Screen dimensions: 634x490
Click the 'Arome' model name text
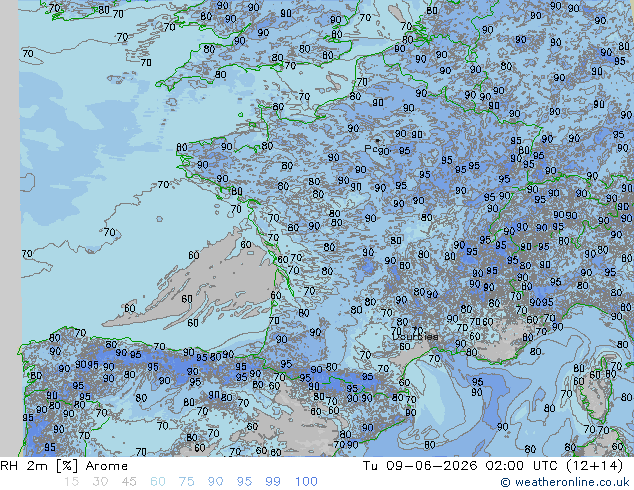[107, 466]
